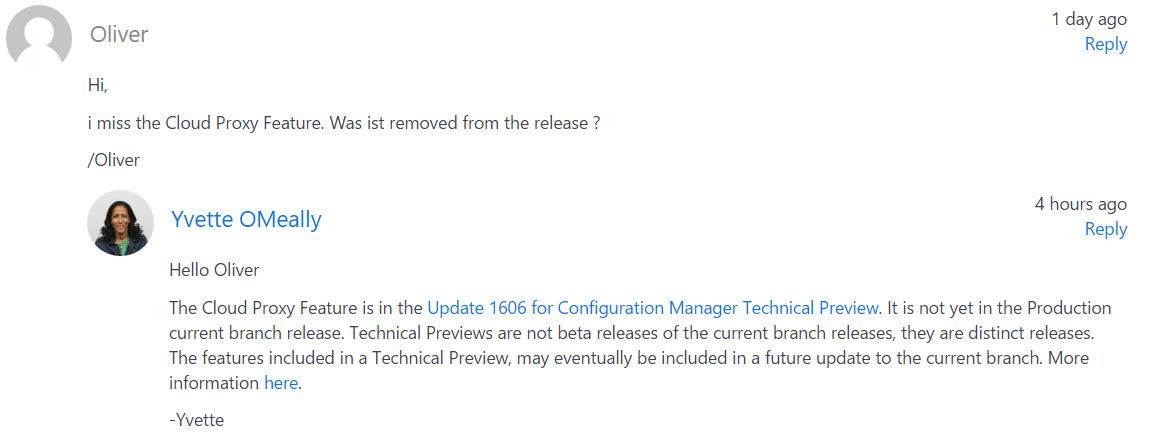Image resolution: width=1150 pixels, height=443 pixels.
Task: Click the Oliver author name
Action: pyautogui.click(x=119, y=34)
